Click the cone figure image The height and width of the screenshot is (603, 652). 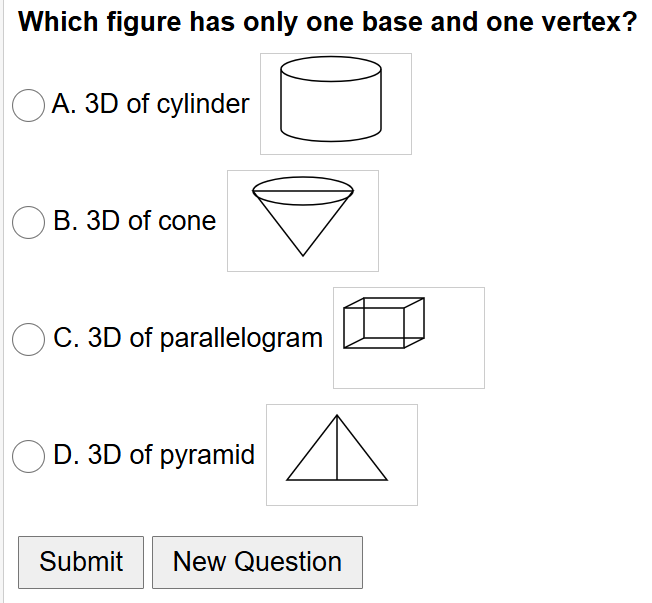(x=302, y=221)
